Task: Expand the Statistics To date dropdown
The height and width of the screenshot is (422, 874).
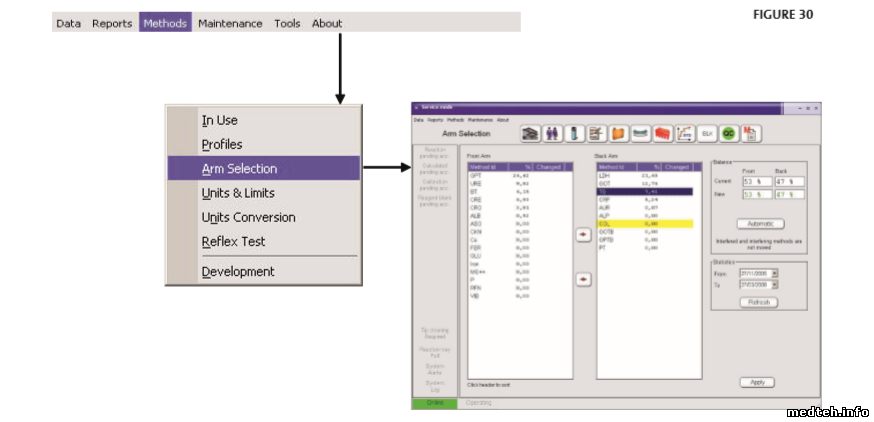Action: (x=774, y=284)
